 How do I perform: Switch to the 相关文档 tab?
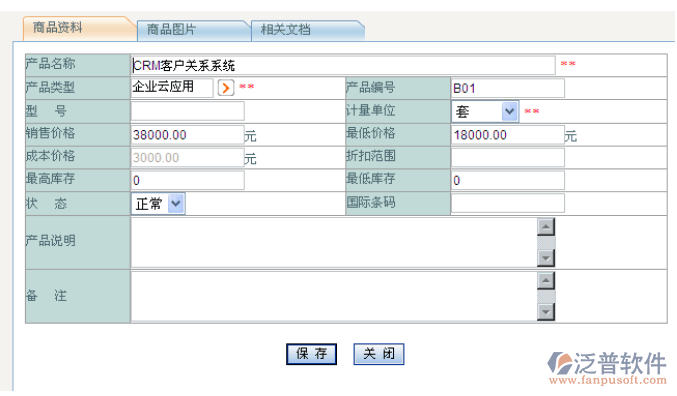click(308, 30)
